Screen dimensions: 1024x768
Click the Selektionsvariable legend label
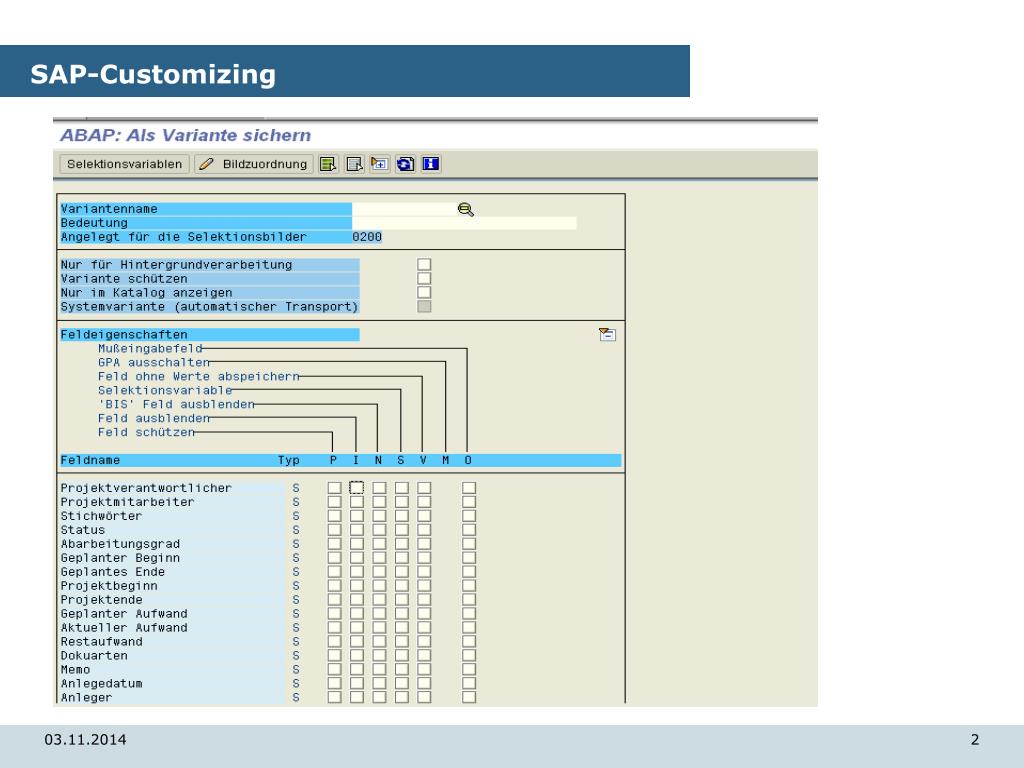pos(165,391)
